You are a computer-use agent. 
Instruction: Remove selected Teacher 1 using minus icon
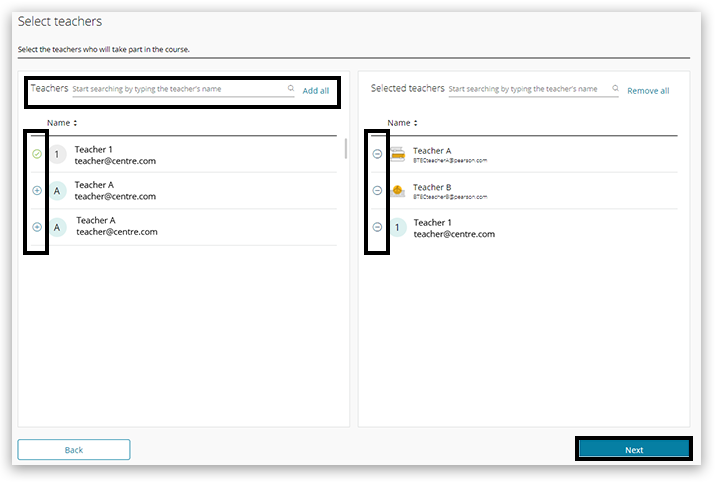pyautogui.click(x=377, y=227)
